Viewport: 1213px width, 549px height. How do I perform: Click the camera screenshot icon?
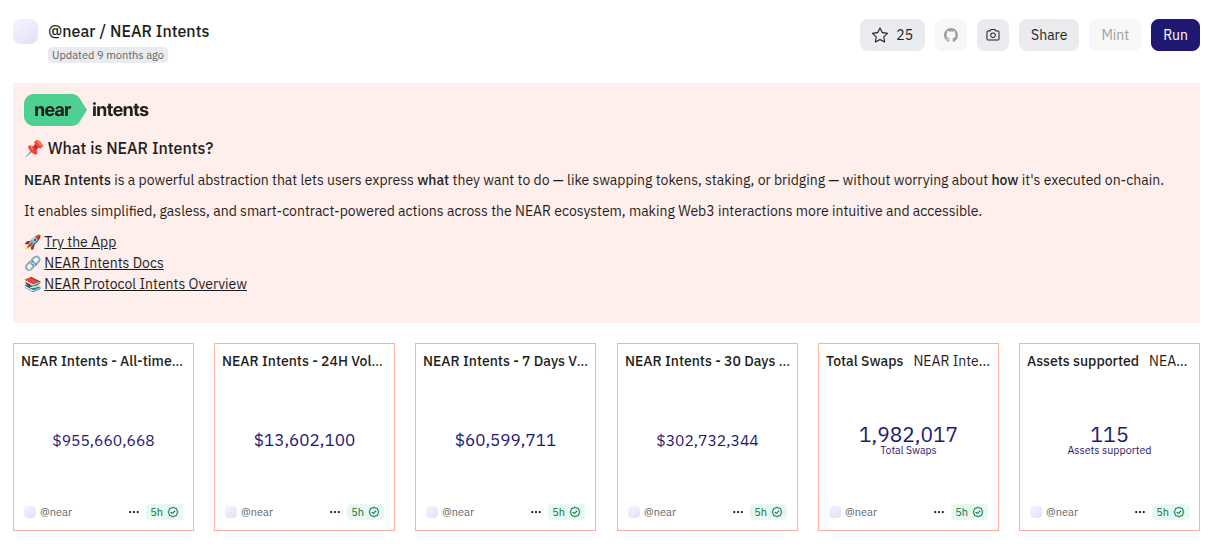[x=992, y=35]
